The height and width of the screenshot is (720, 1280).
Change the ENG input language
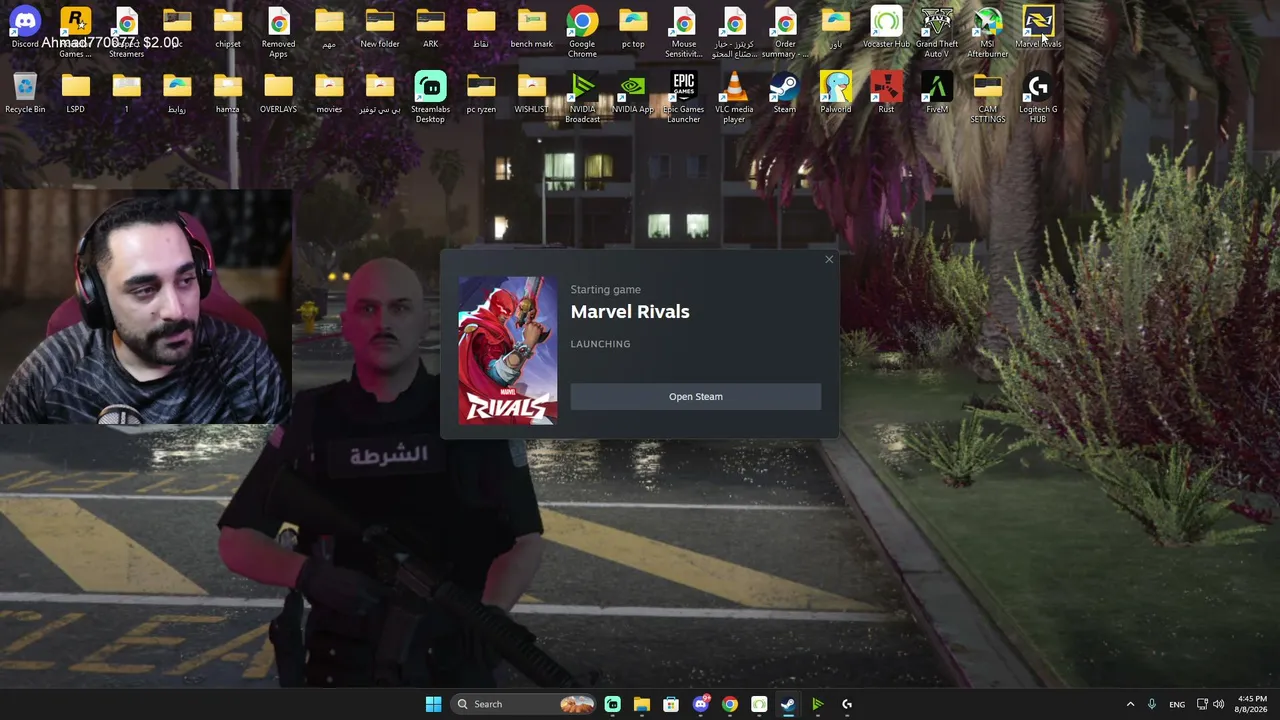[1177, 704]
